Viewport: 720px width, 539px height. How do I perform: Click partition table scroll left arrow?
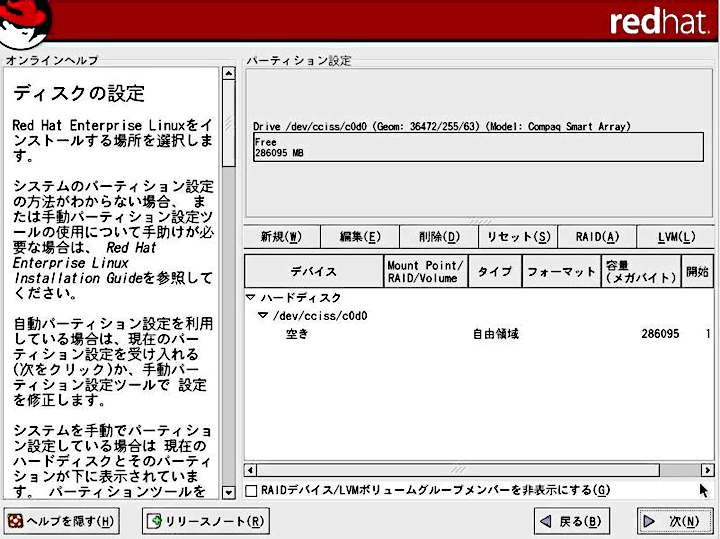250,470
